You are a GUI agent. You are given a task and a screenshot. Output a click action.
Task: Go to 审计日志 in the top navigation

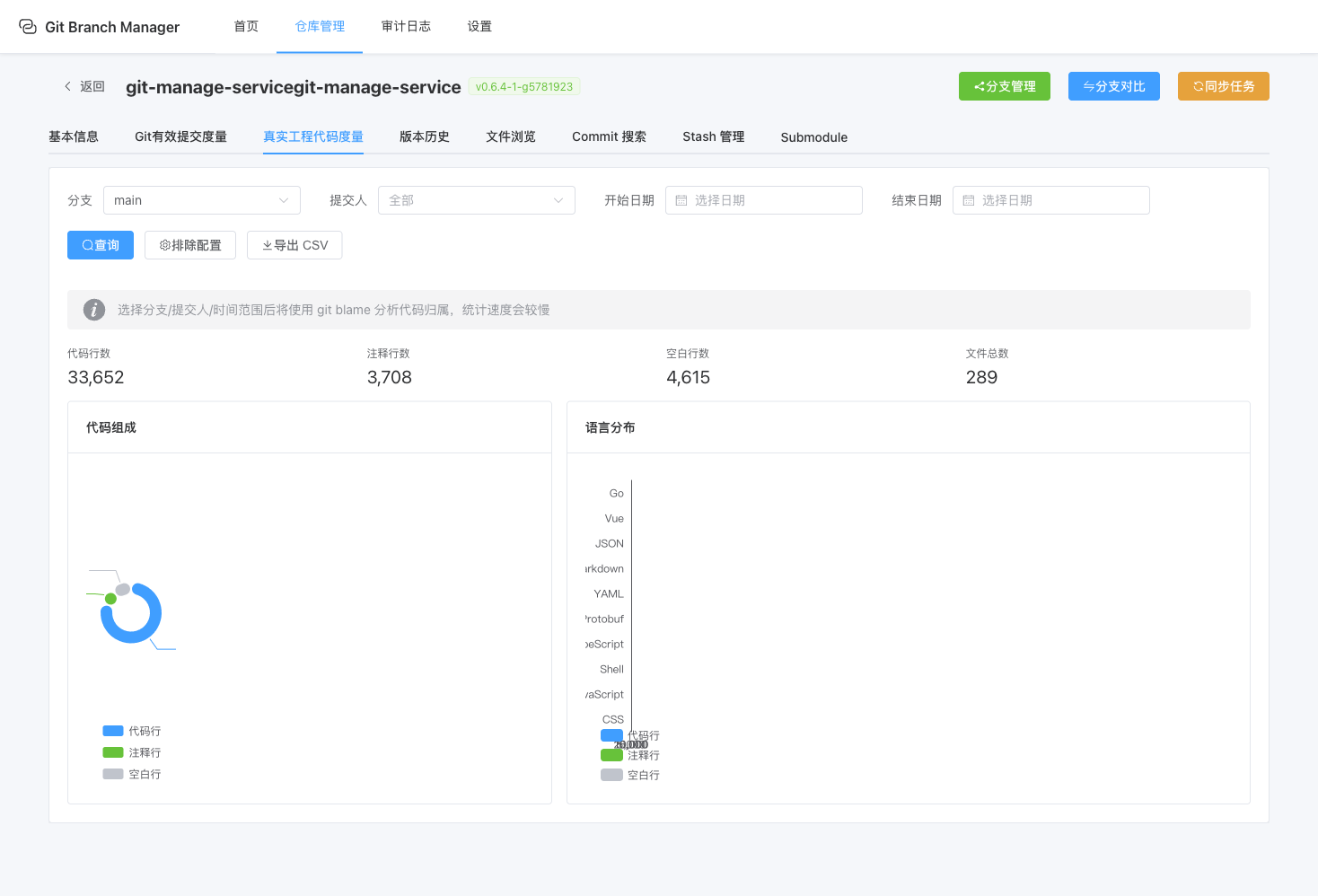[406, 26]
